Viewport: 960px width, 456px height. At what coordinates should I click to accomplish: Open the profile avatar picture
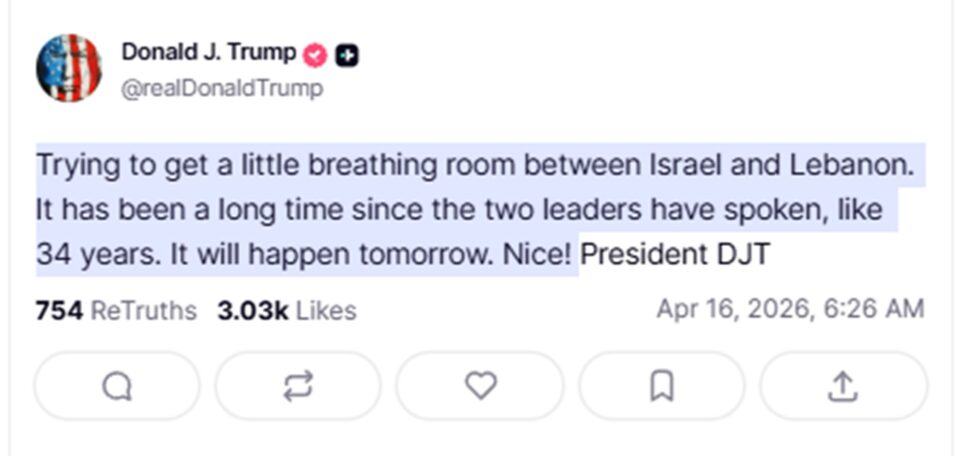(x=69, y=68)
